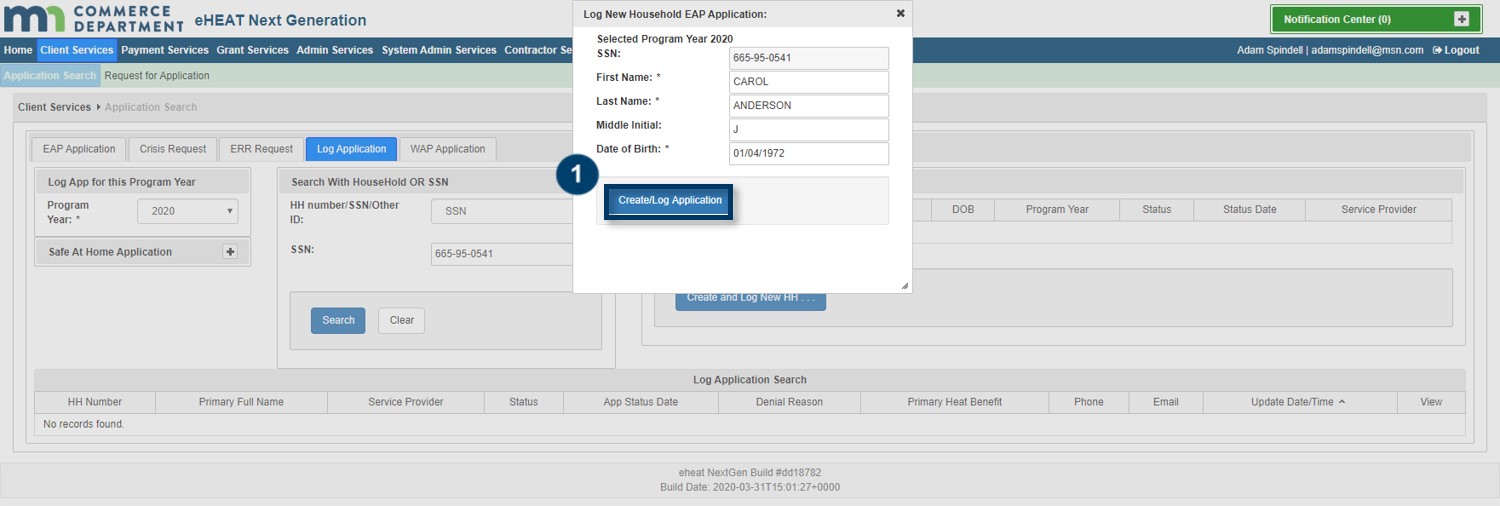The height and width of the screenshot is (506, 1500).
Task: Clear the search form
Action: pos(402,320)
